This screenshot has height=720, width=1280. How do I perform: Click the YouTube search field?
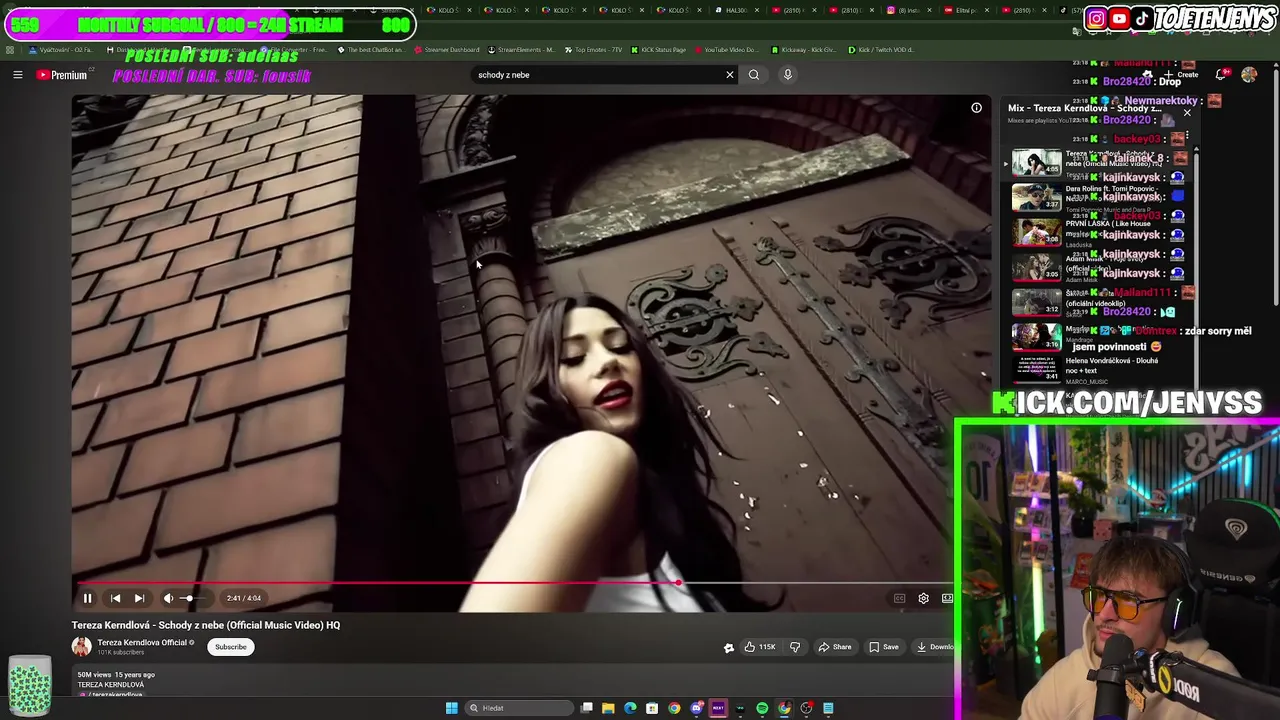pos(598,75)
